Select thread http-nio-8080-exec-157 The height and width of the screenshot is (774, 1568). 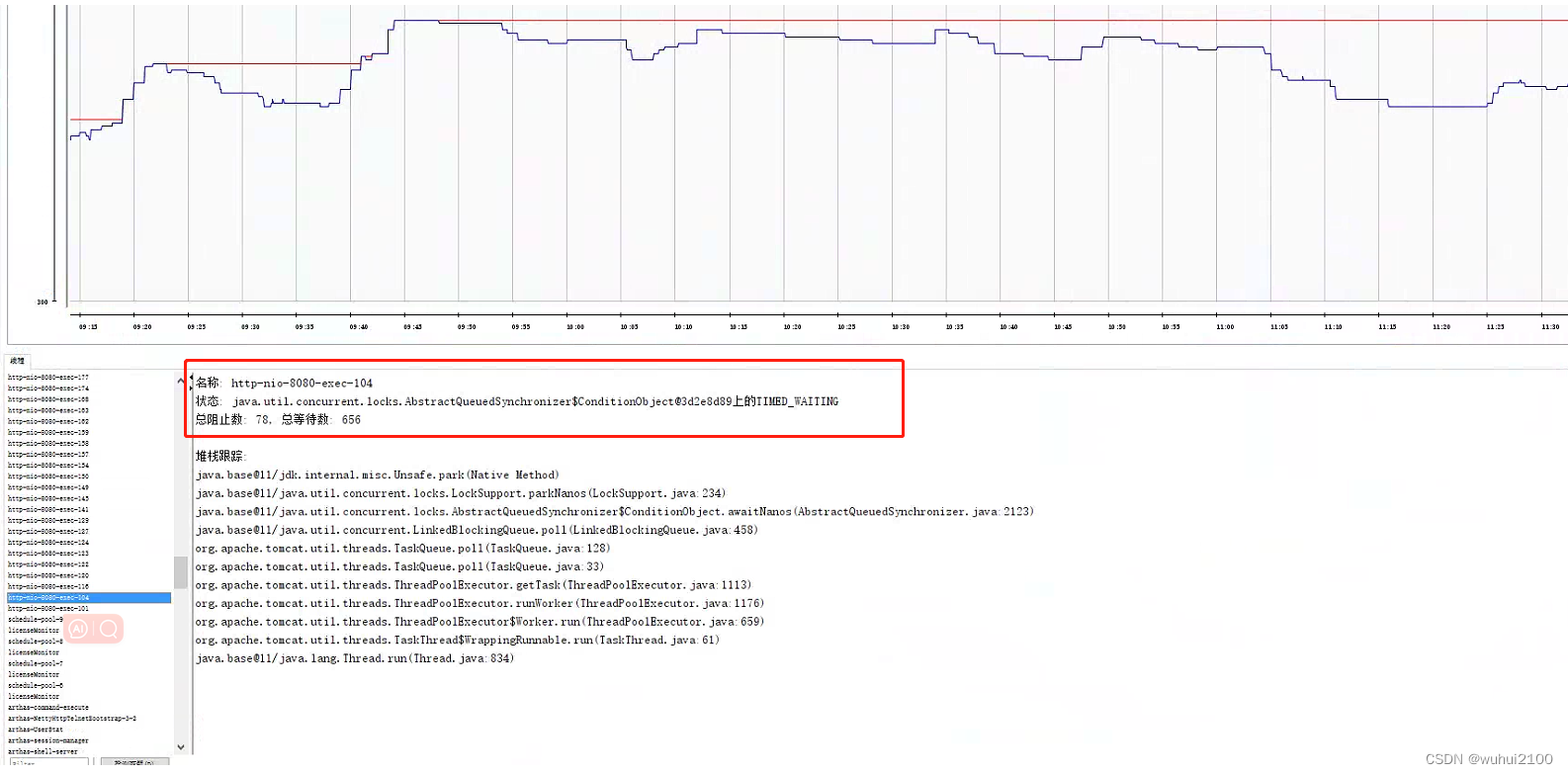[x=48, y=454]
